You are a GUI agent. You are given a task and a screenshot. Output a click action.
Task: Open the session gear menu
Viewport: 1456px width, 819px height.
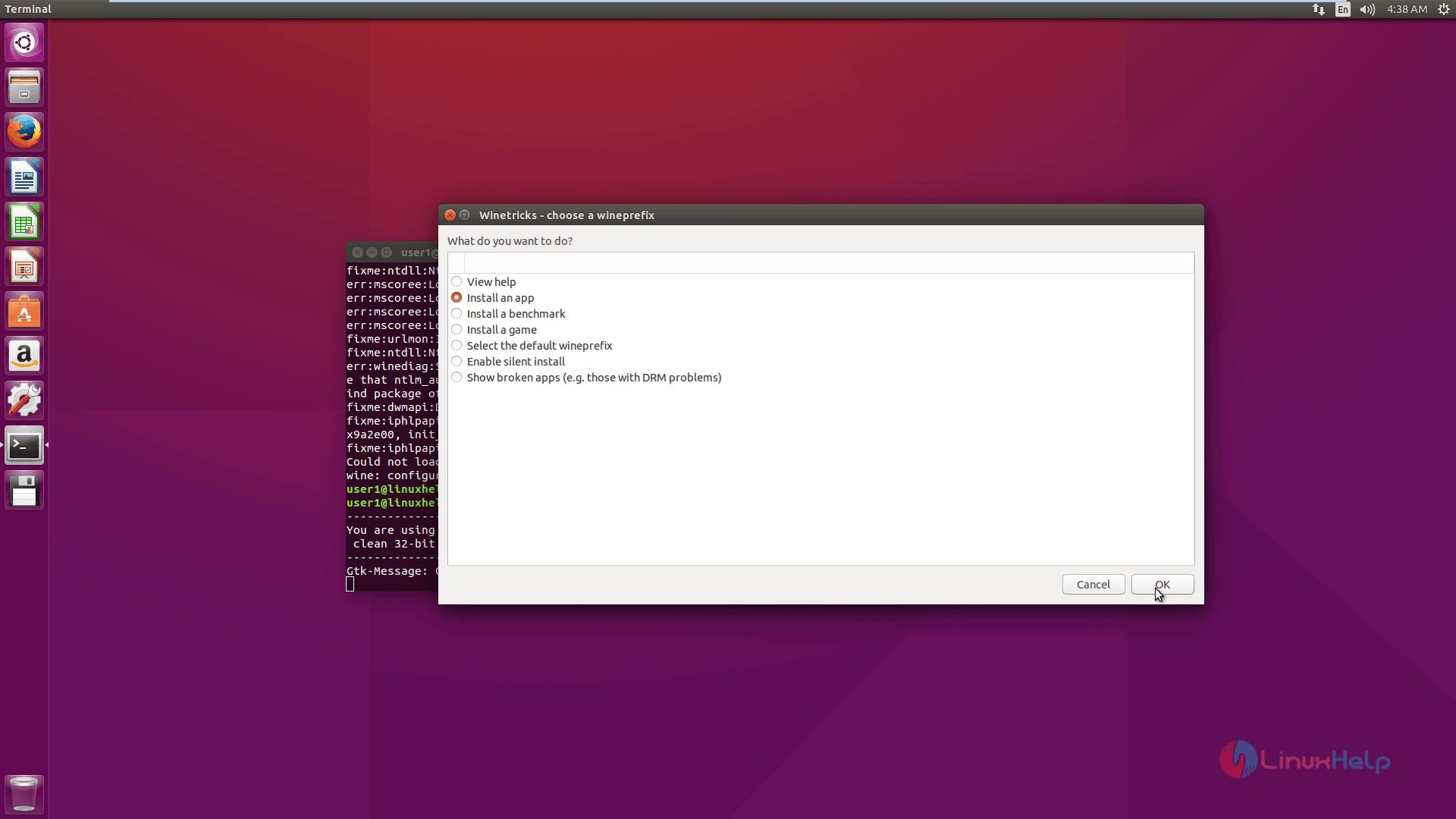[1444, 9]
